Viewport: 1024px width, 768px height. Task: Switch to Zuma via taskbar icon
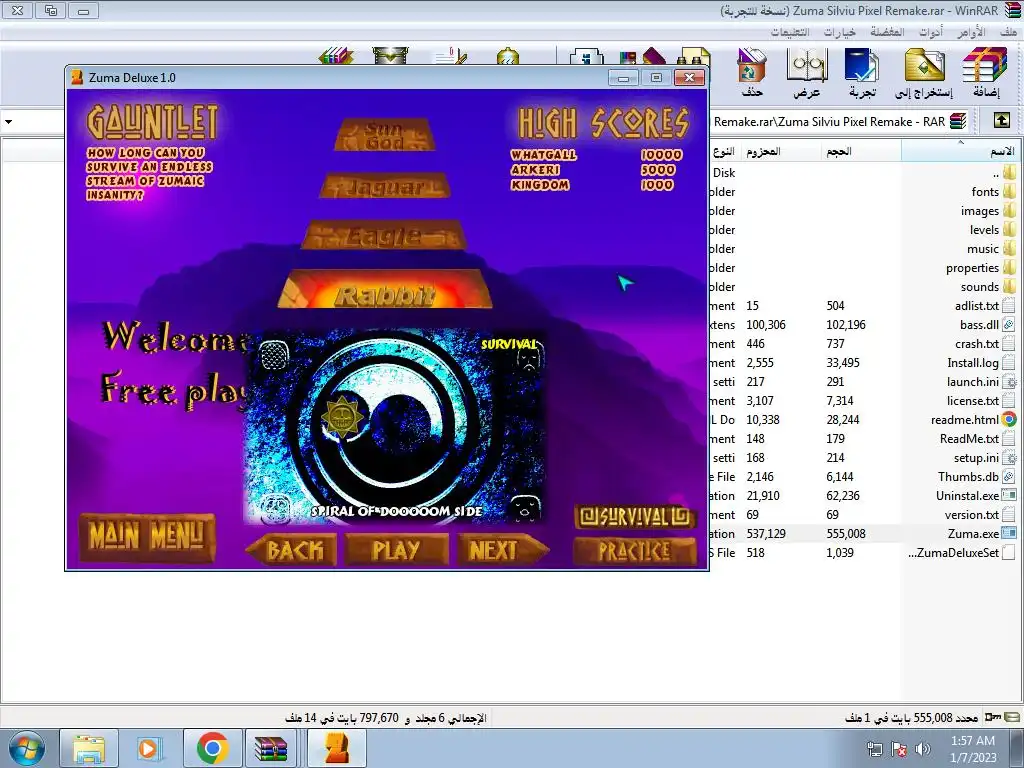336,748
